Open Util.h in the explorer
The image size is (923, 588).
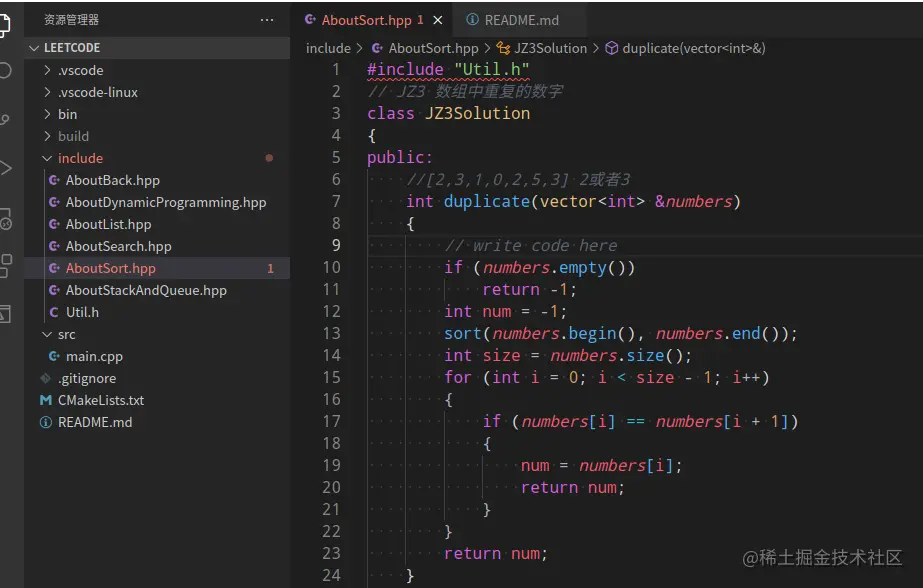157,312
